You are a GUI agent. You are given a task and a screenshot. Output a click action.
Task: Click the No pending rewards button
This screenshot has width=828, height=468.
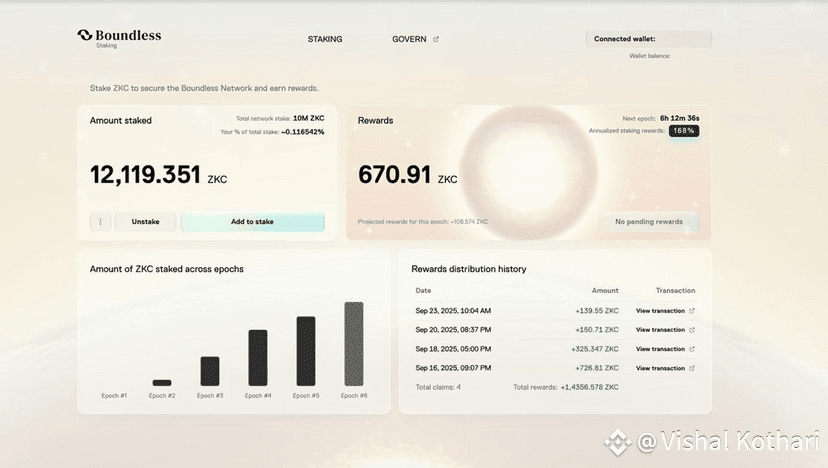[648, 222]
